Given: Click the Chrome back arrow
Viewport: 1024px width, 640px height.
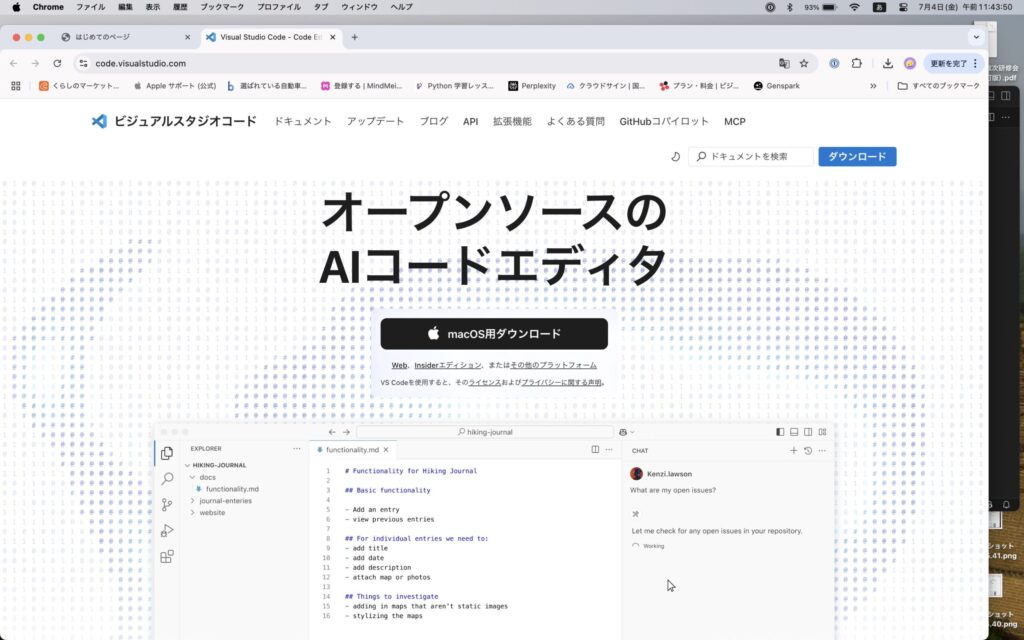Looking at the screenshot, I should (14, 63).
